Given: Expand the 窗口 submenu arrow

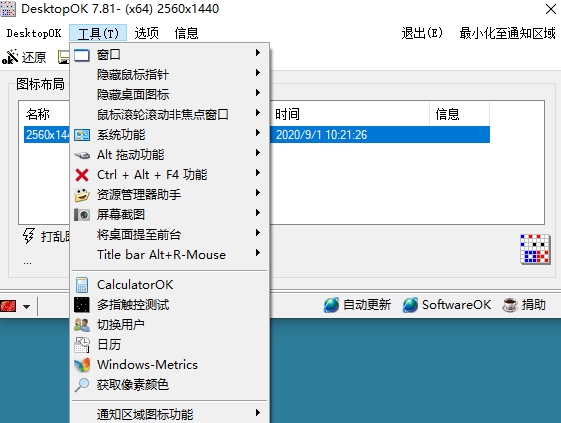Looking at the screenshot, I should [x=258, y=53].
